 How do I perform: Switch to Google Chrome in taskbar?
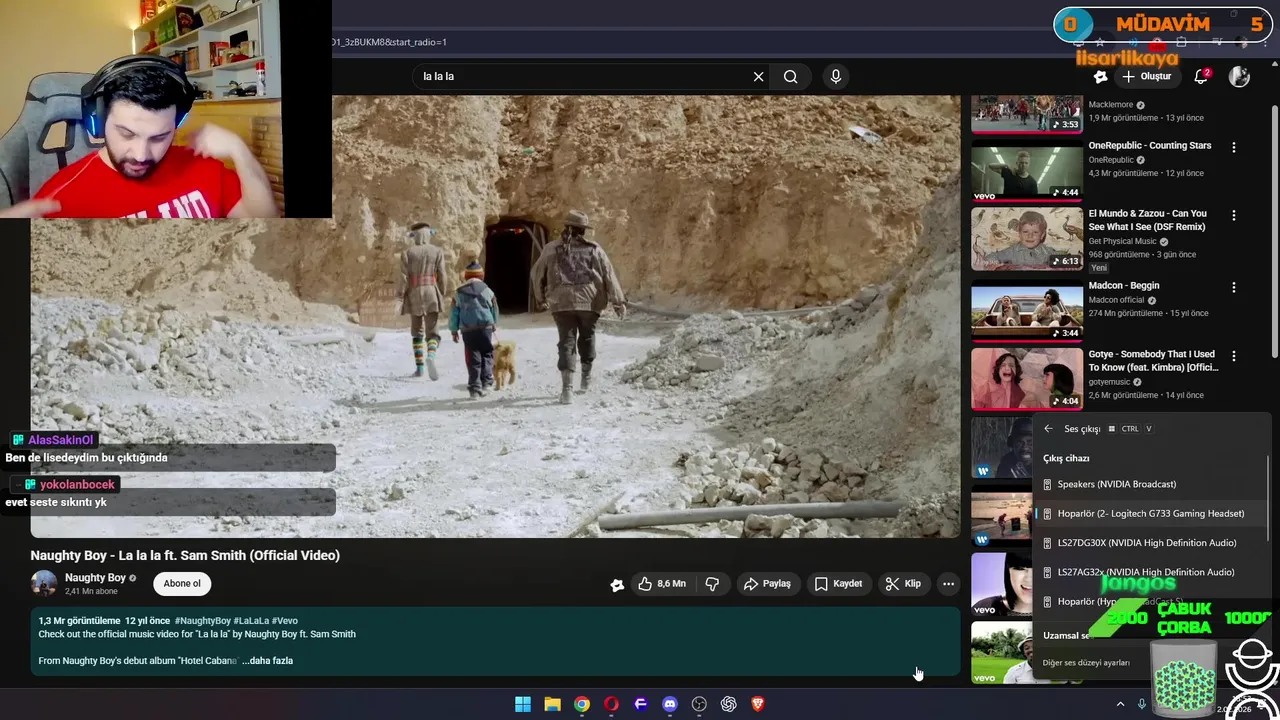click(582, 704)
